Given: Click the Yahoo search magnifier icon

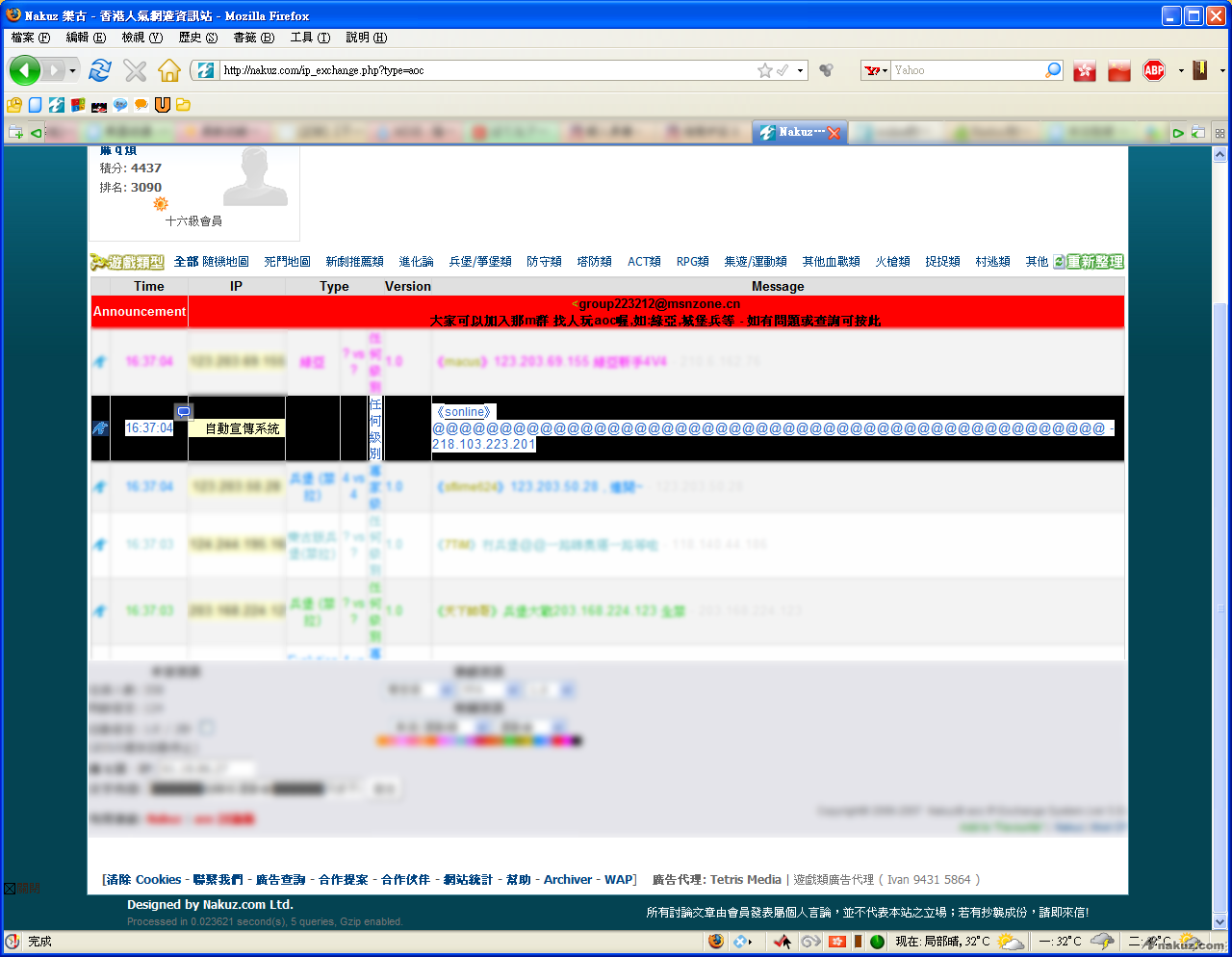Looking at the screenshot, I should pos(1053,70).
